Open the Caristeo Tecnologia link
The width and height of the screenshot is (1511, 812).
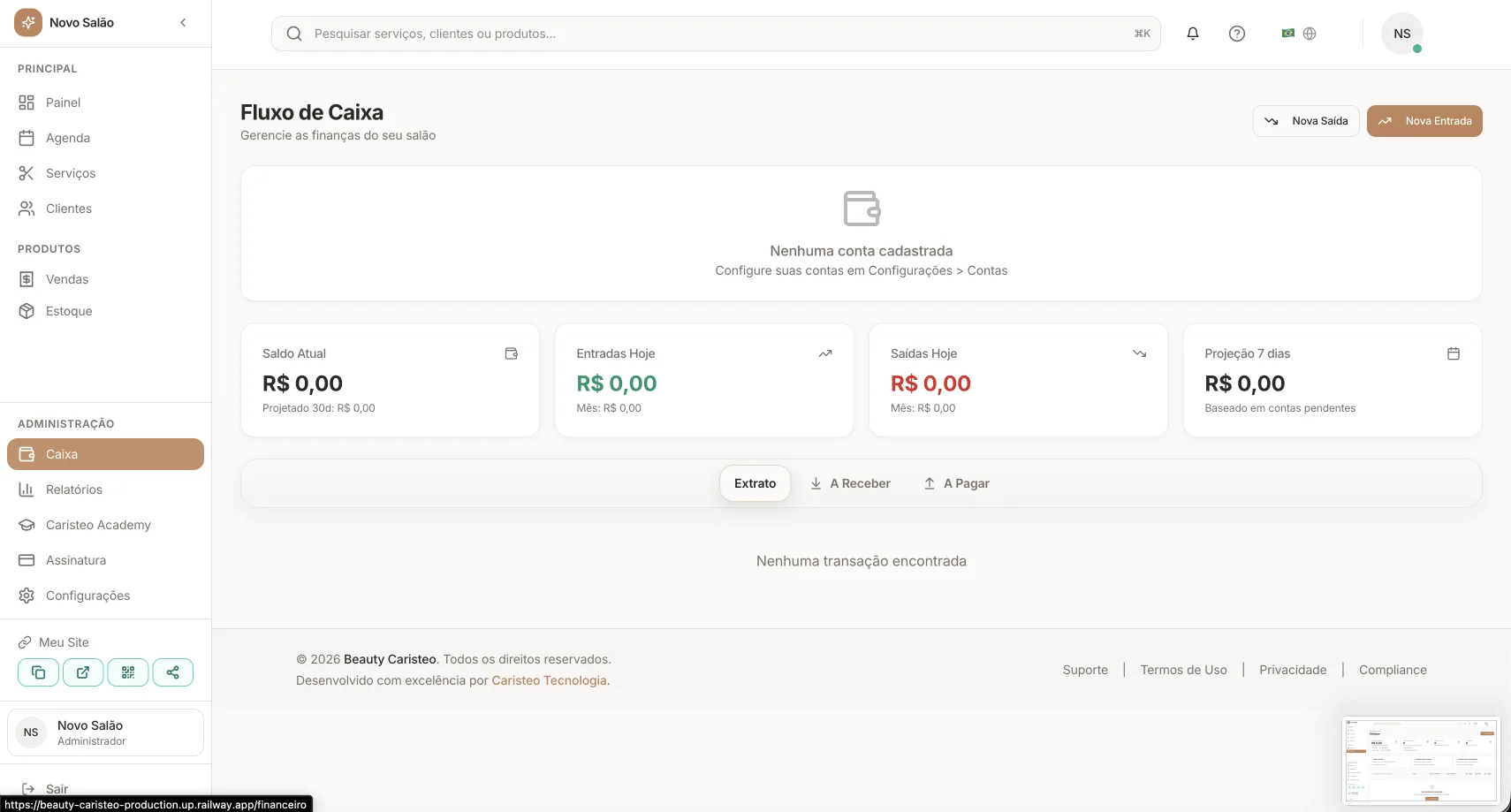(x=549, y=680)
